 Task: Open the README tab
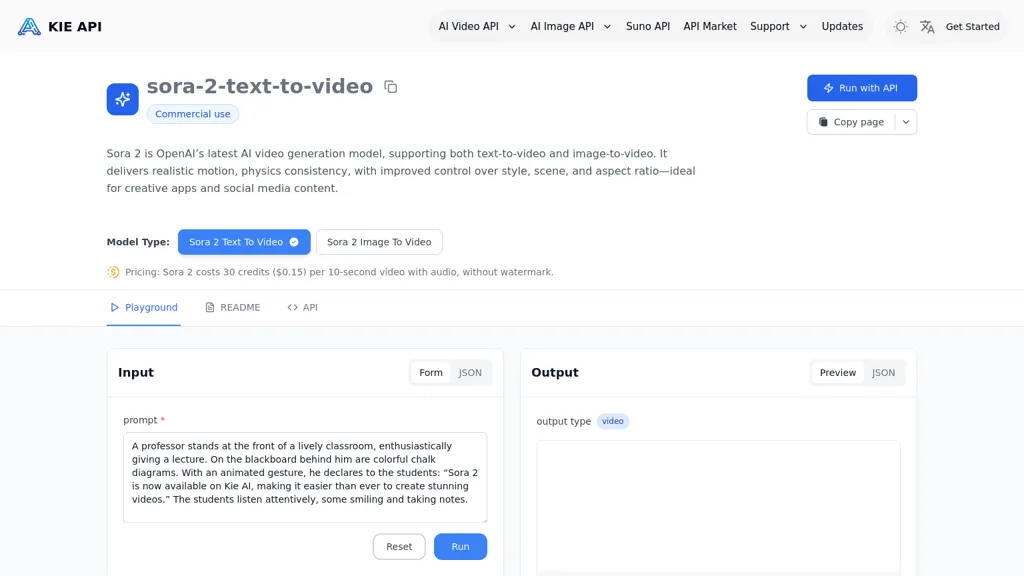tap(232, 308)
